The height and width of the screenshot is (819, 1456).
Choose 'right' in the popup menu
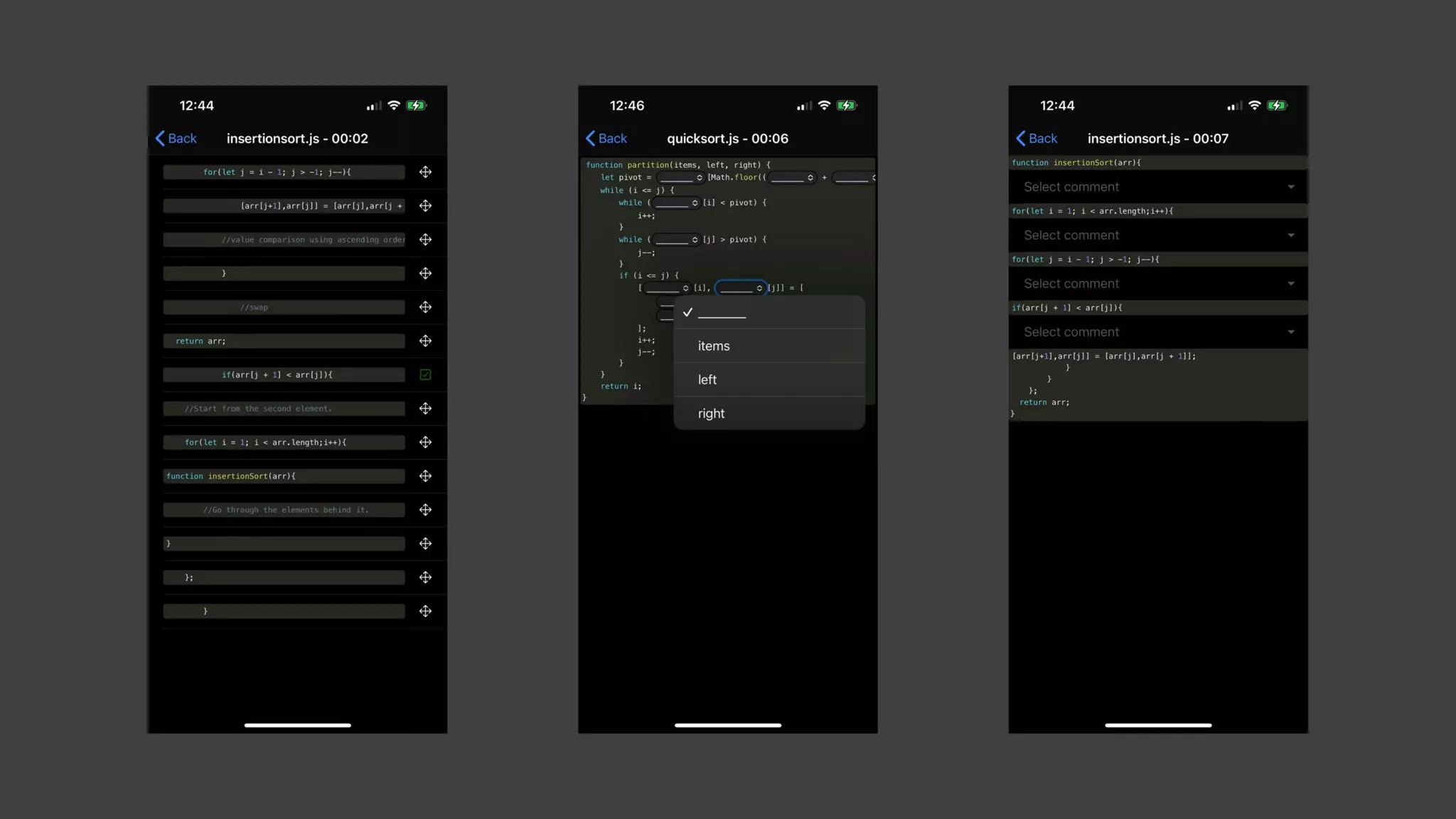click(711, 414)
